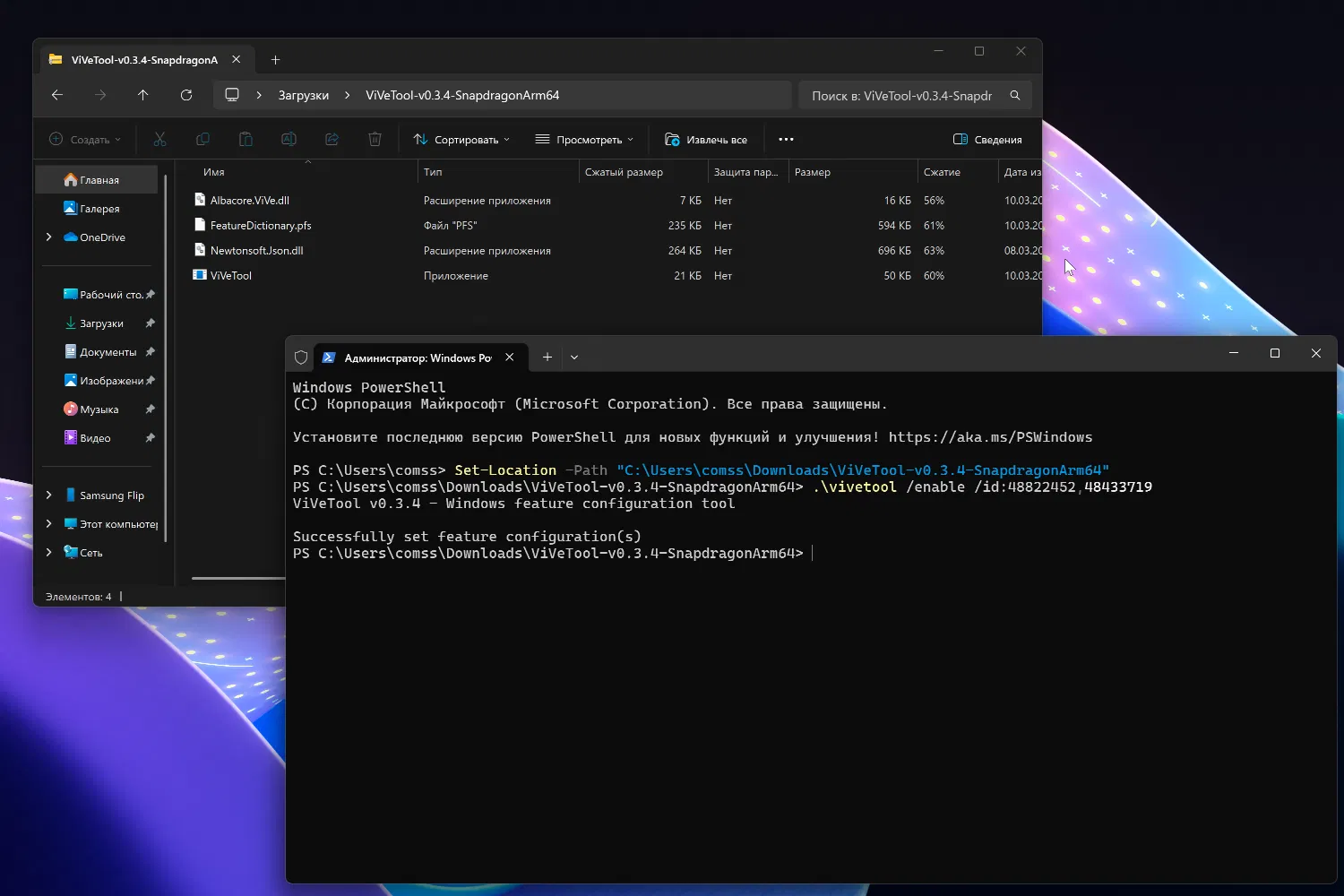Click the pin icon next to Видео
Viewport: 1344px width, 896px height.
pos(151,438)
